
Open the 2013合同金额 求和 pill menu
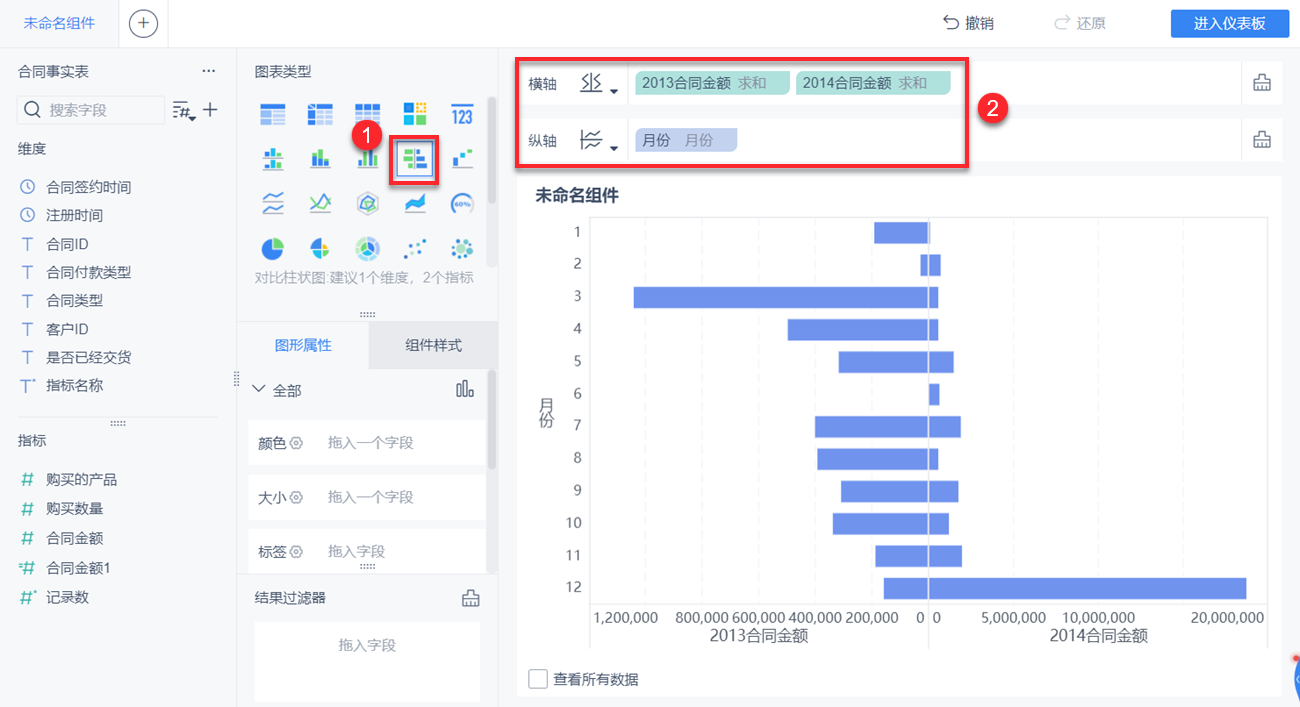[712, 83]
